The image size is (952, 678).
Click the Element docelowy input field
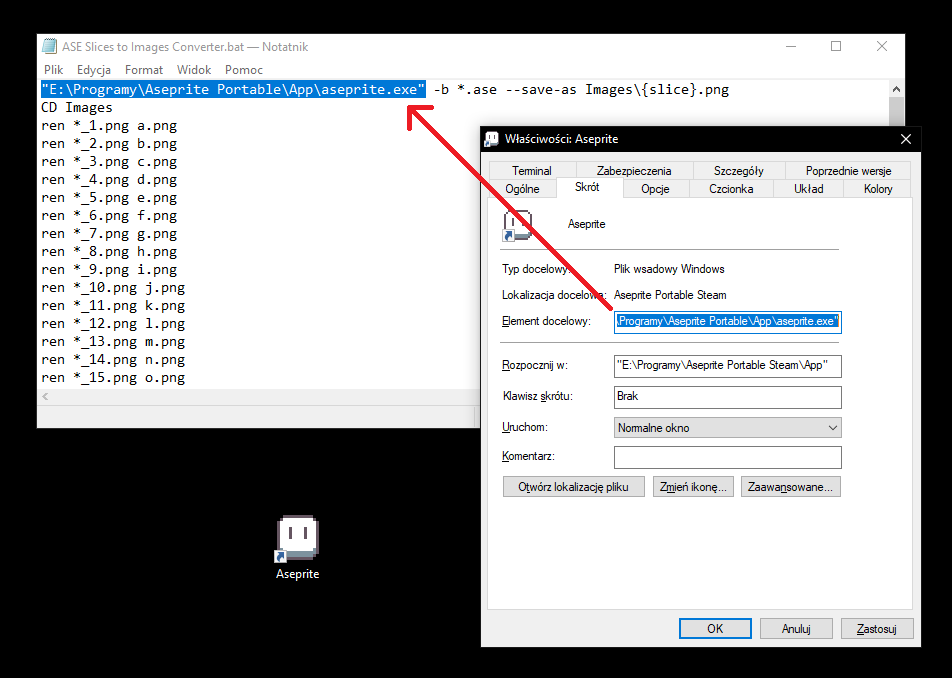tap(727, 321)
